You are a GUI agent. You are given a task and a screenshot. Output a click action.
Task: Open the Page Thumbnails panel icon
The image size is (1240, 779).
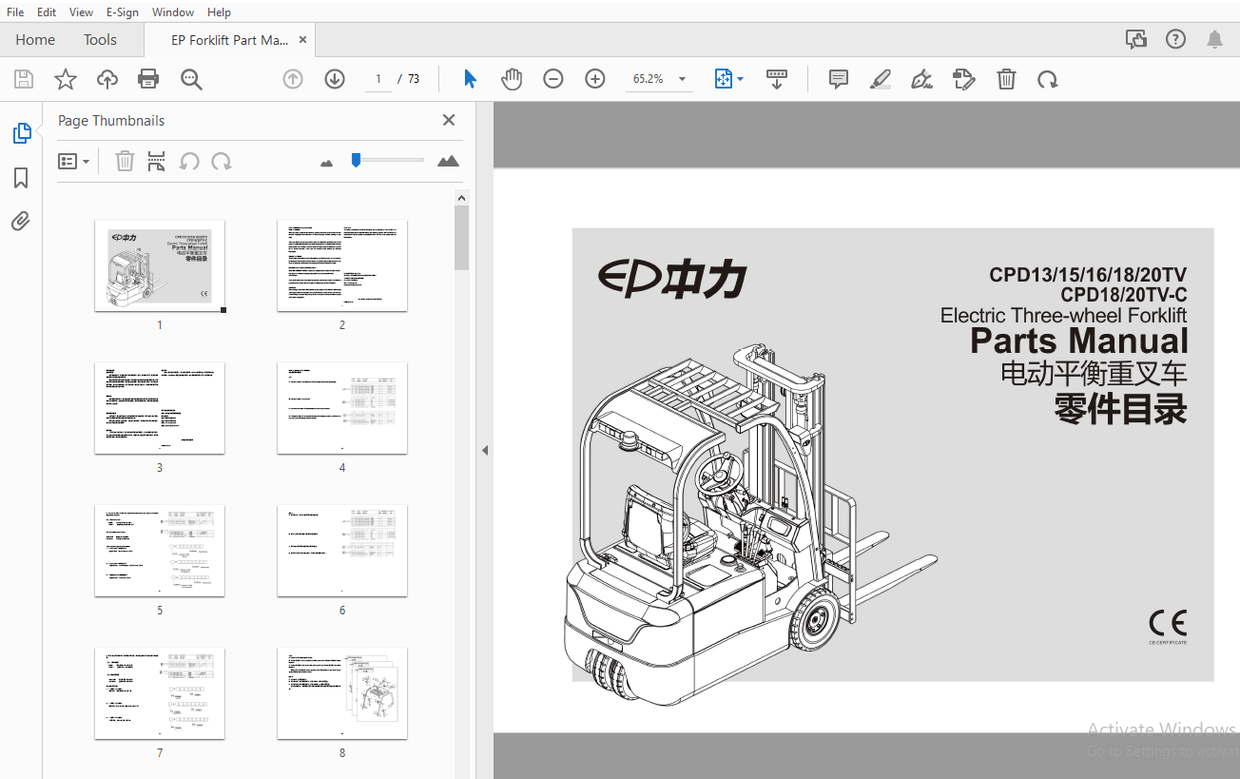point(22,132)
